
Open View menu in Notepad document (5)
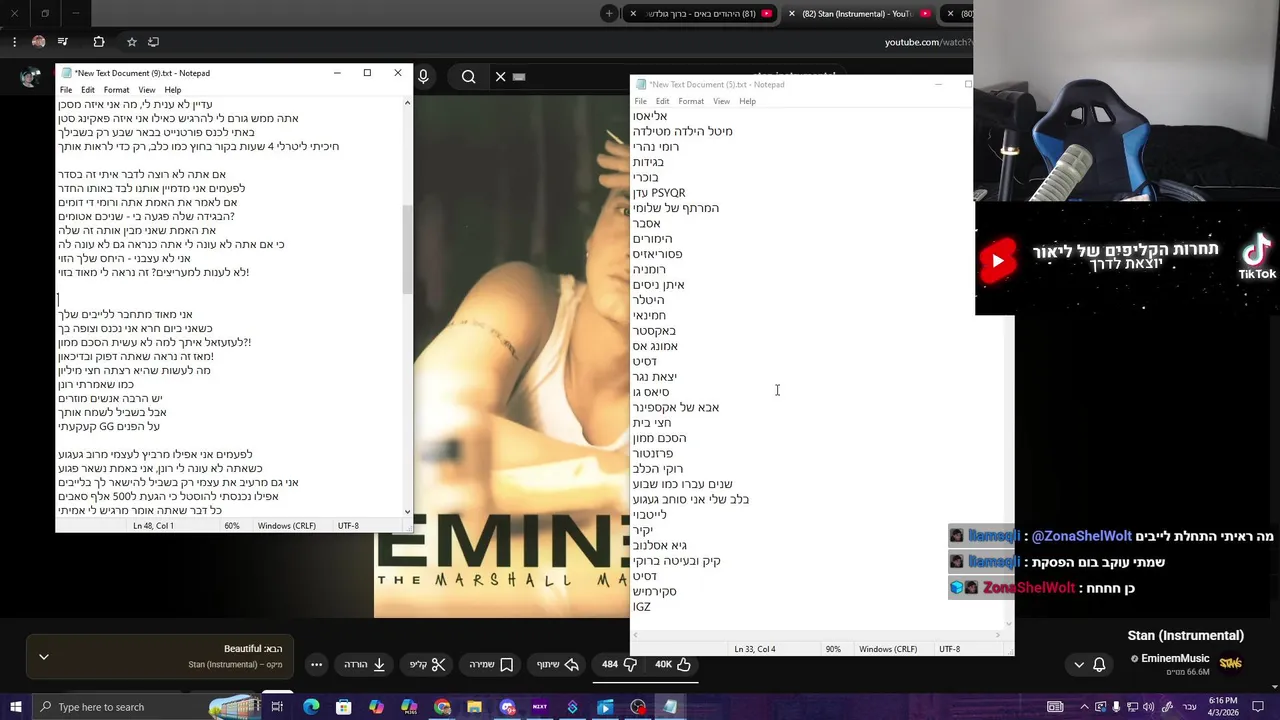tap(722, 101)
